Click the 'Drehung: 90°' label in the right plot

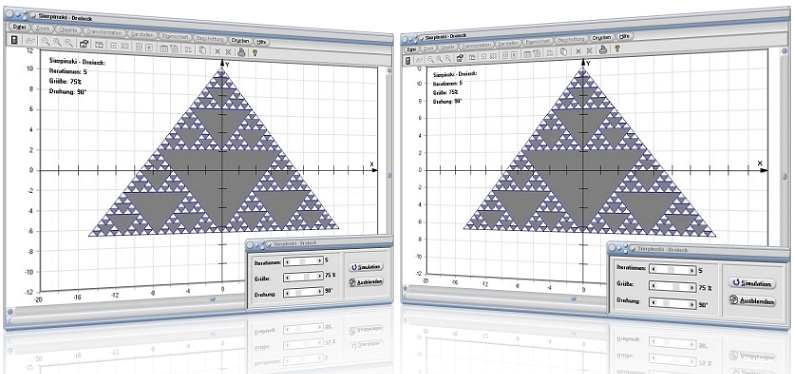[448, 101]
